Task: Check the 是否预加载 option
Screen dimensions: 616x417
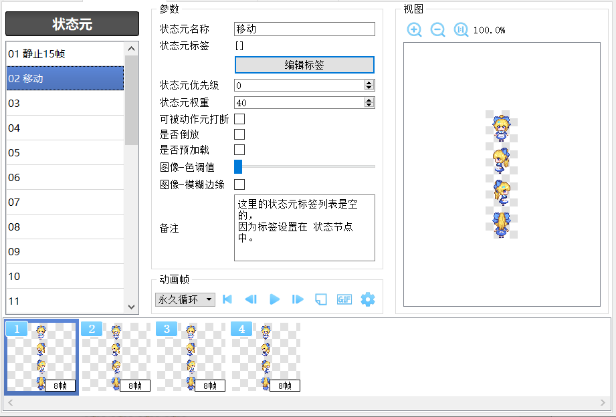Action: pyautogui.click(x=239, y=150)
